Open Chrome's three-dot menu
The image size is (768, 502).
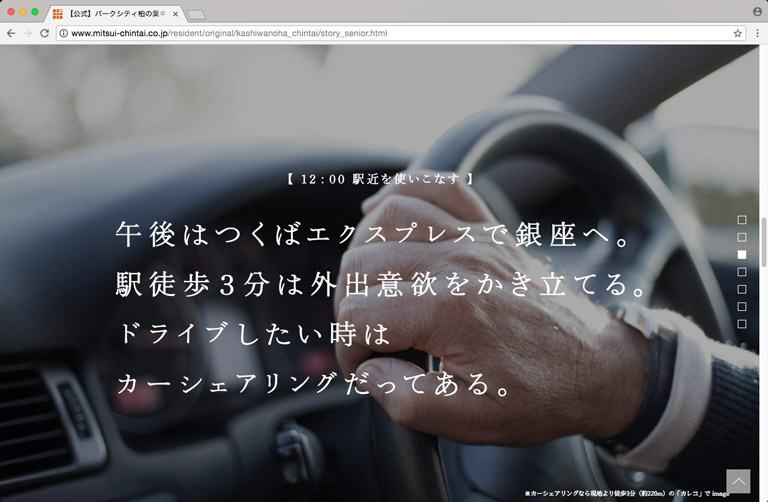coord(757,33)
